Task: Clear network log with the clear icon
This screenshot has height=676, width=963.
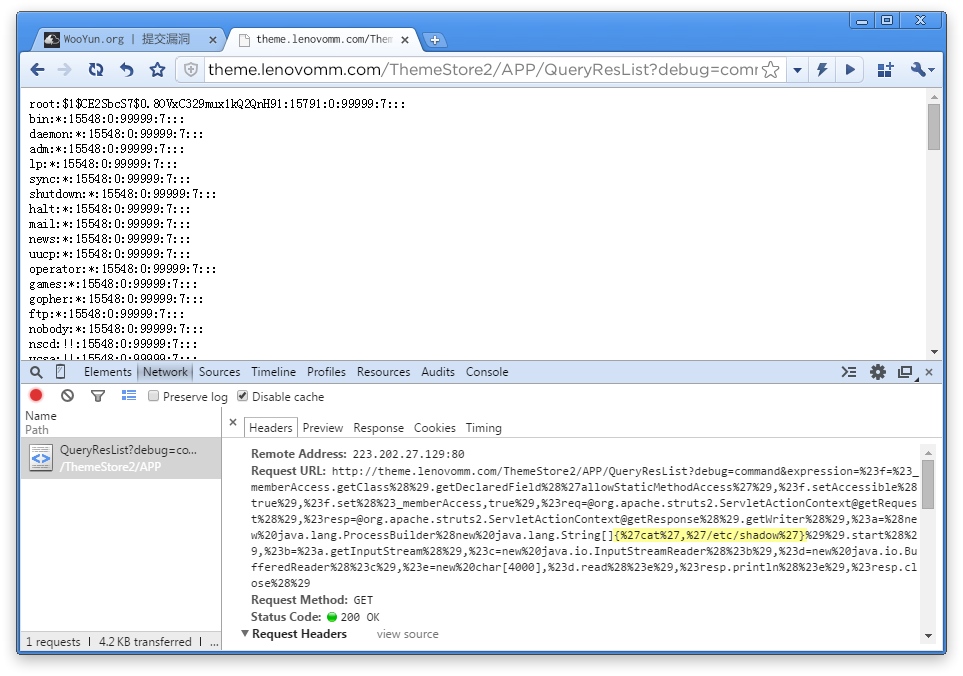Action: (68, 396)
